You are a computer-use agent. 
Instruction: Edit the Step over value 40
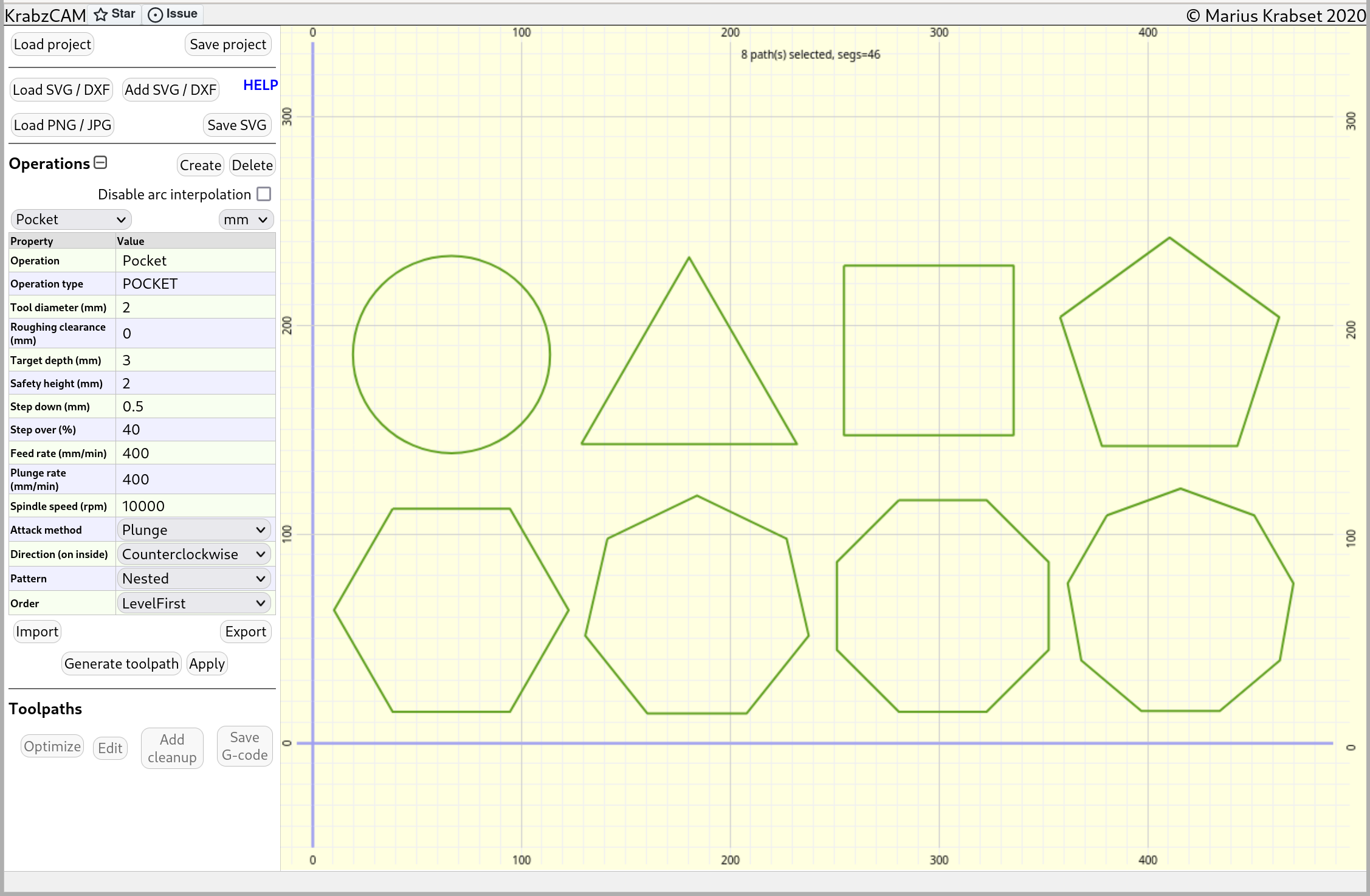[x=196, y=430]
